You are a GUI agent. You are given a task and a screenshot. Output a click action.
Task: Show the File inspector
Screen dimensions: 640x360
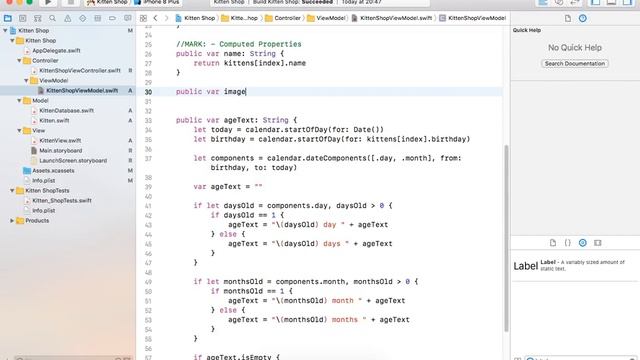click(x=568, y=18)
